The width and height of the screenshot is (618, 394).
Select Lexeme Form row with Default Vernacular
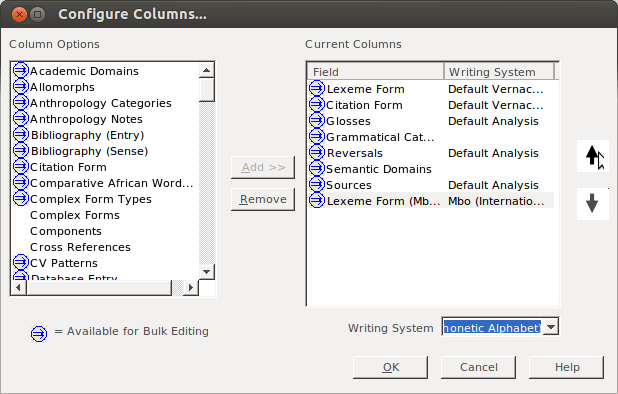(431, 89)
